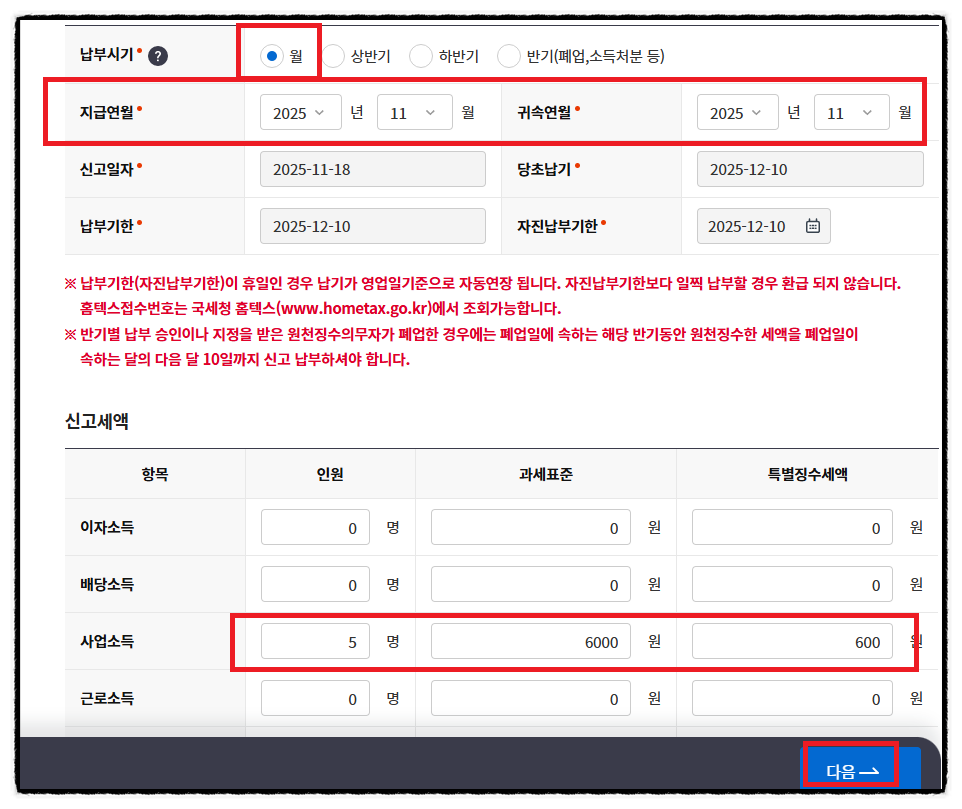Click the 근로소득 row label
The image size is (962, 809).
tap(107, 699)
